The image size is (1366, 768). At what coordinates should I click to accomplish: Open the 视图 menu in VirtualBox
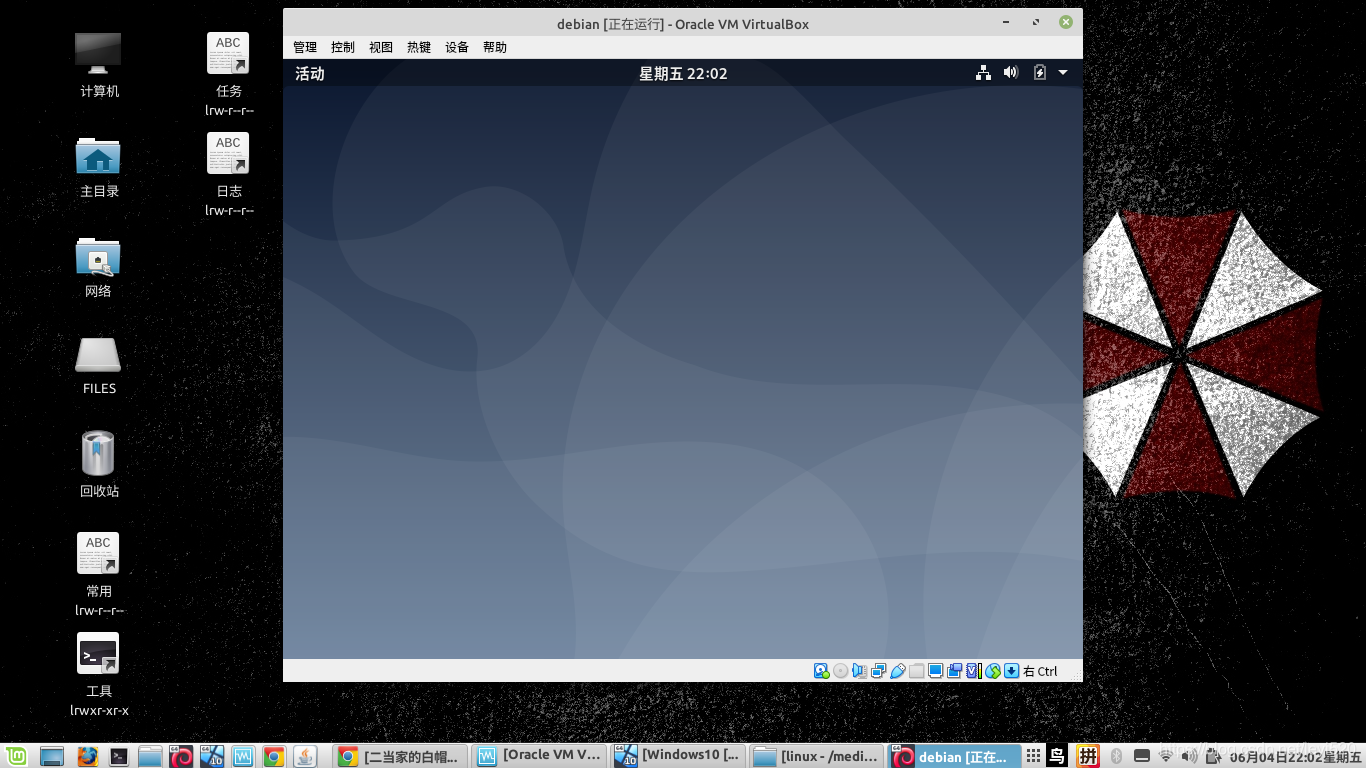381,47
